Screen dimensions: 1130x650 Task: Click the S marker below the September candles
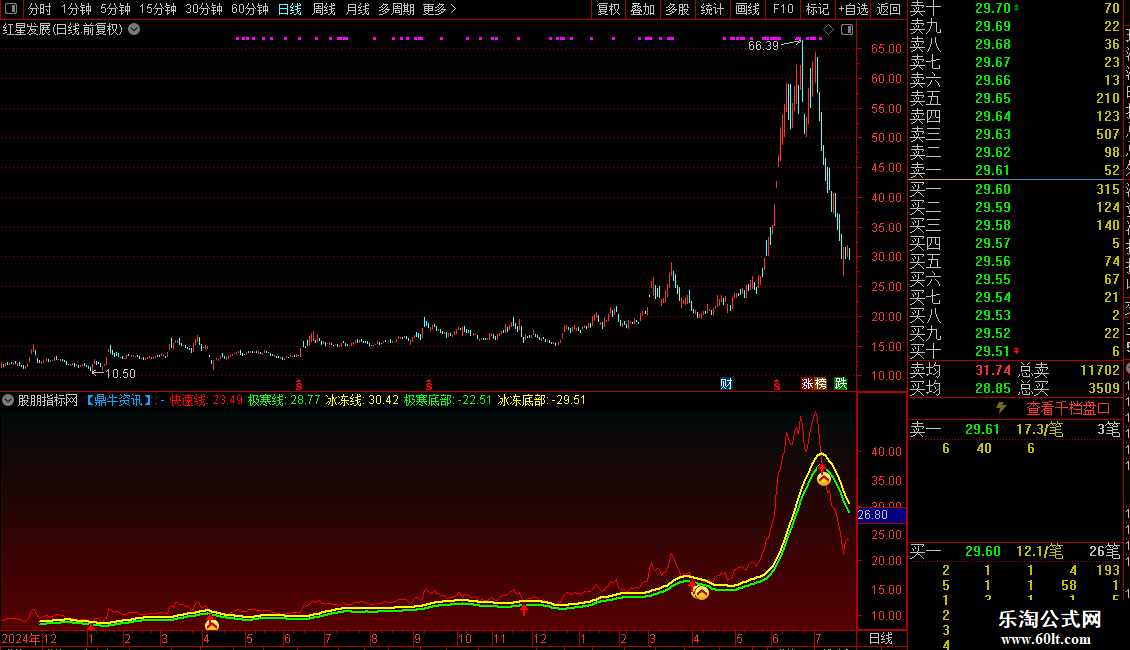429,386
